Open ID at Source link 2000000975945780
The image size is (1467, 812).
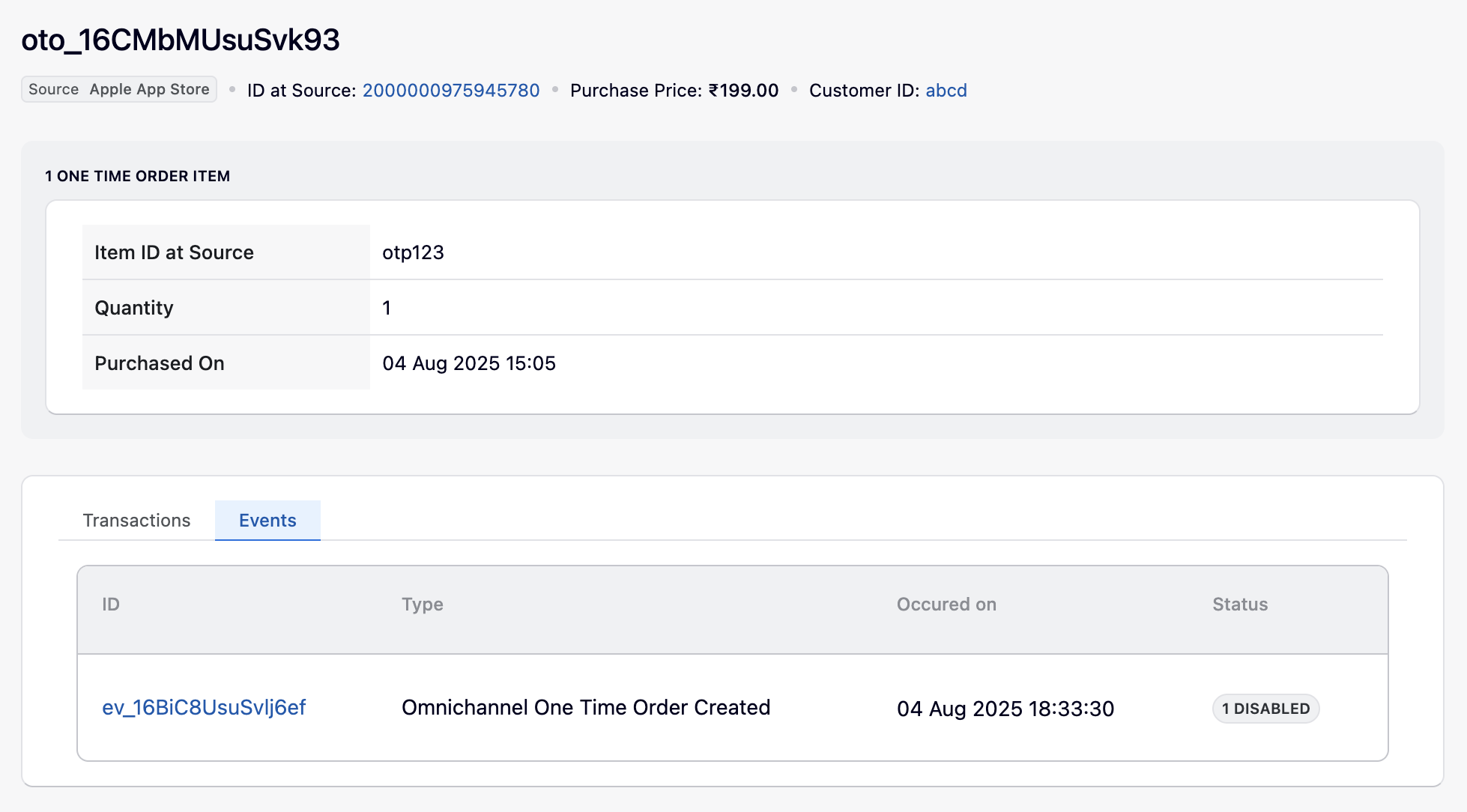tap(450, 91)
